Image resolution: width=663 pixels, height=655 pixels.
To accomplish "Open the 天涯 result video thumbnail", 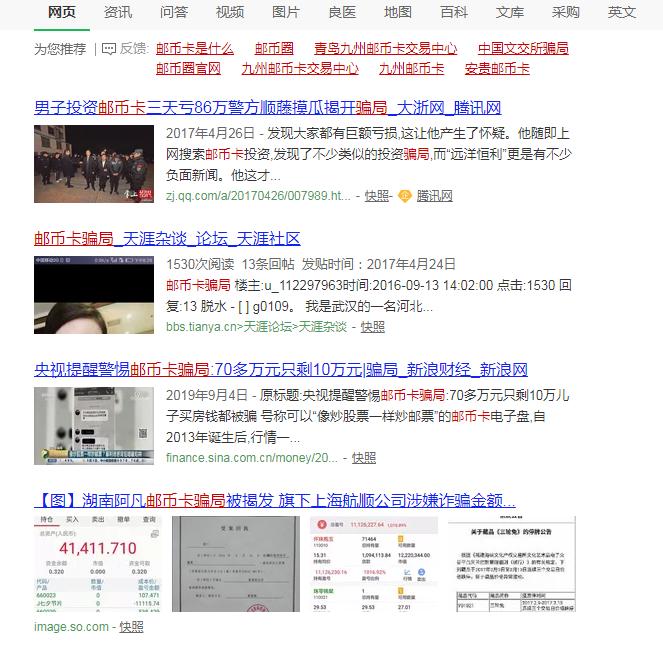I will [94, 295].
